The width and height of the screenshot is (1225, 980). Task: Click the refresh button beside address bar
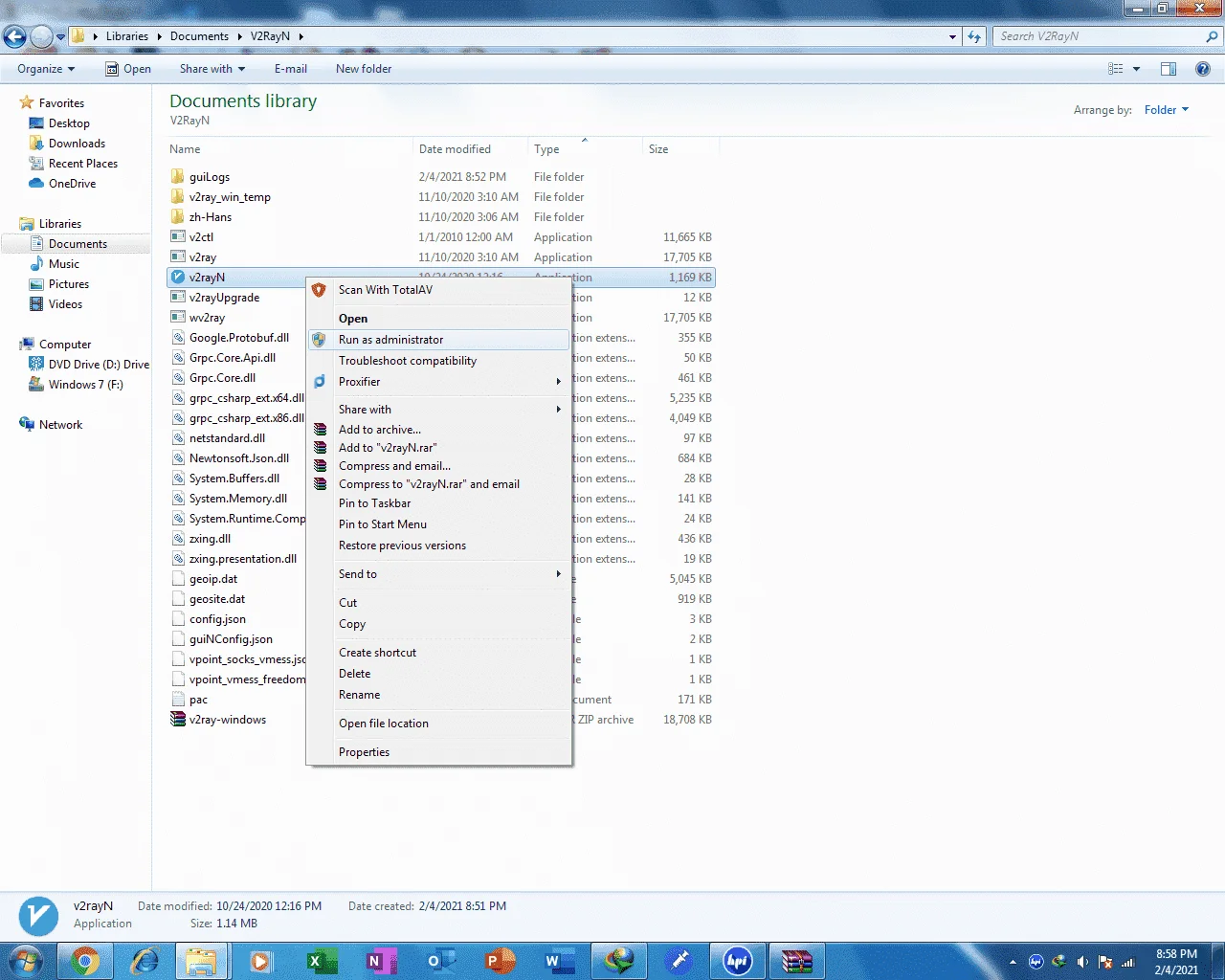point(974,36)
